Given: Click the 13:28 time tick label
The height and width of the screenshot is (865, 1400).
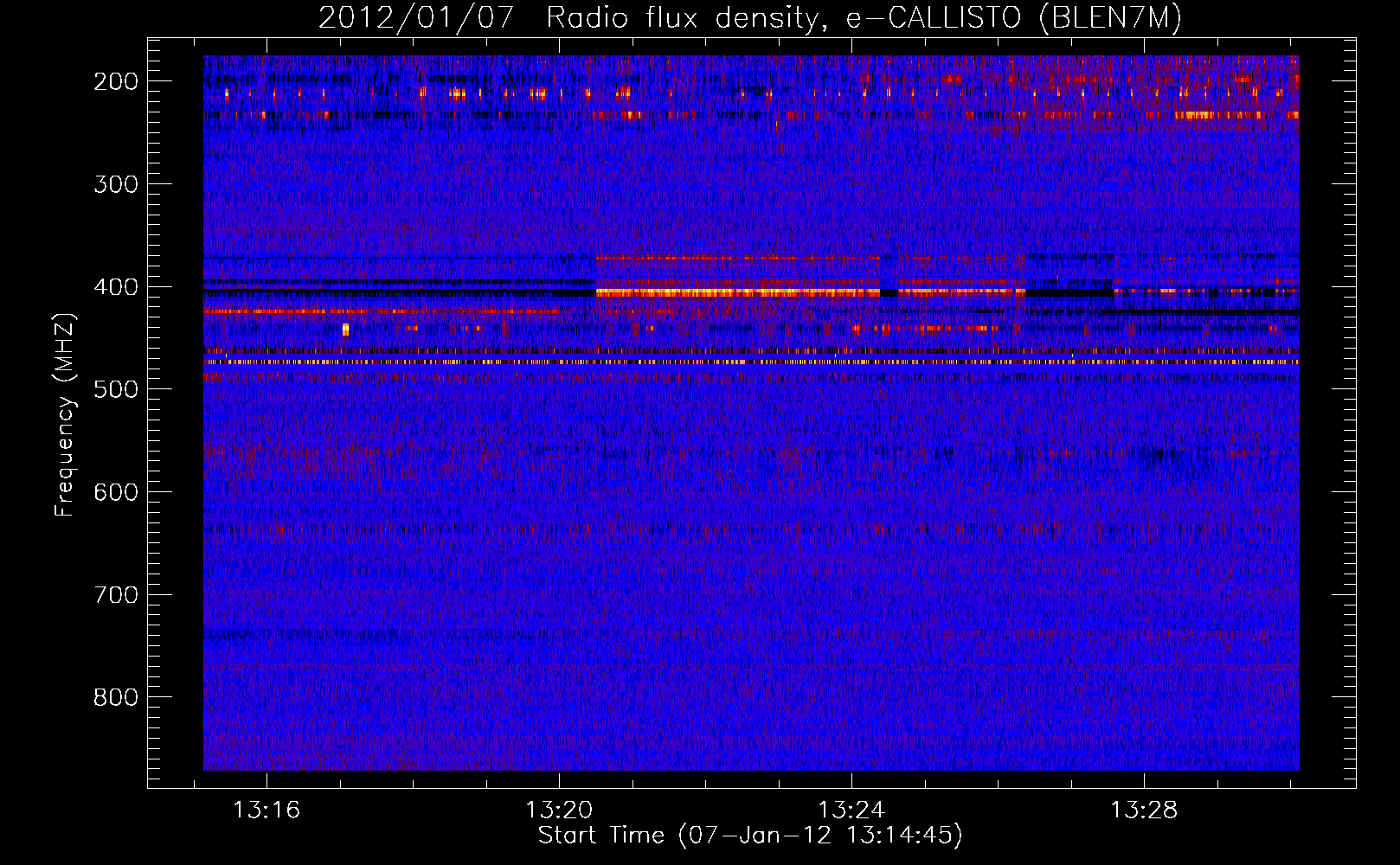Looking at the screenshot, I should click(x=1144, y=811).
